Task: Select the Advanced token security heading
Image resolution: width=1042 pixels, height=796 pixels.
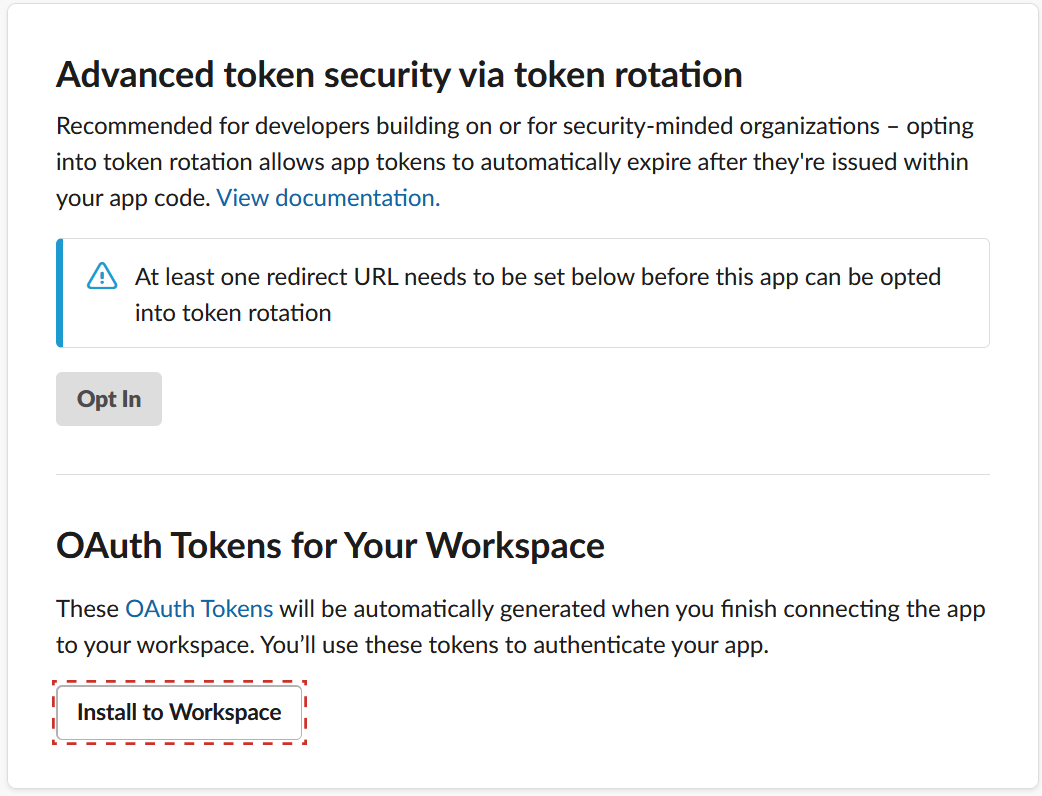Action: (x=399, y=74)
